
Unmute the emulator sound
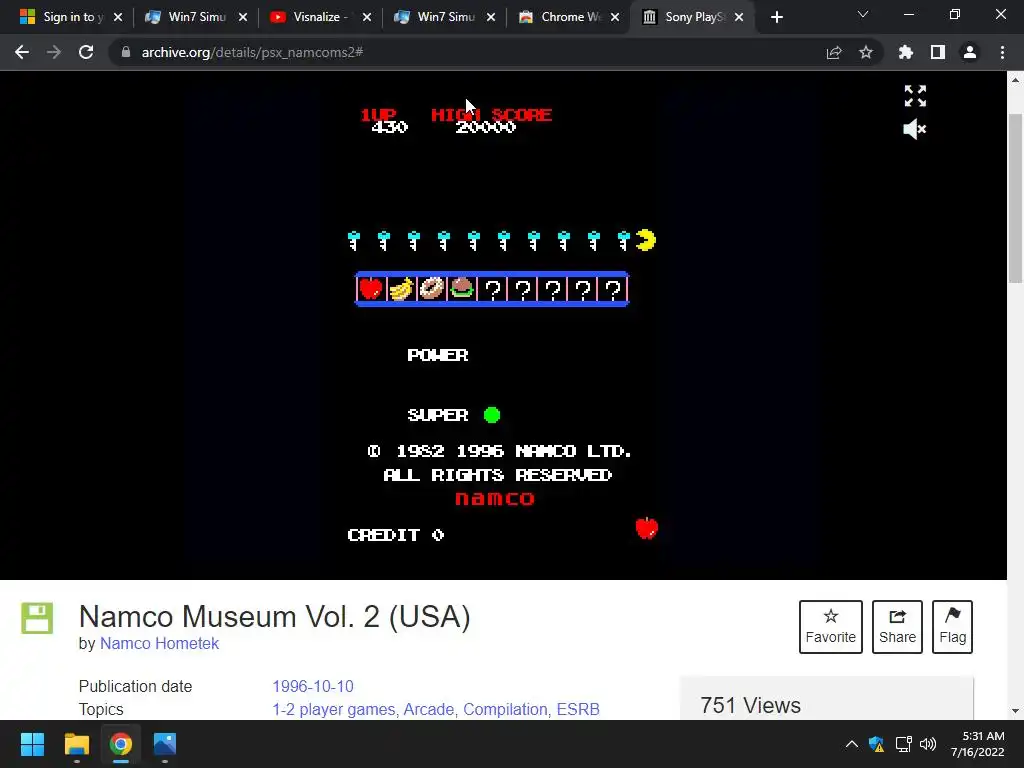pyautogui.click(x=914, y=129)
